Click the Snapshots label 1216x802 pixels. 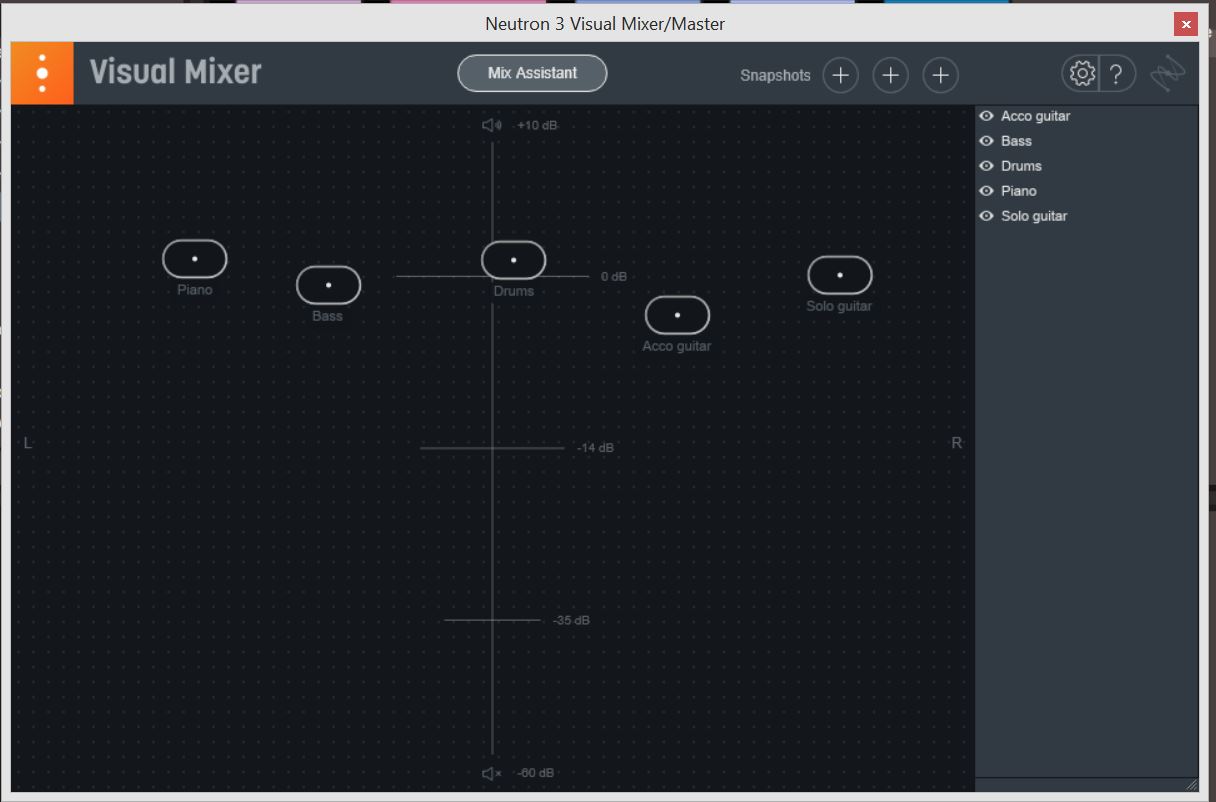click(x=775, y=75)
